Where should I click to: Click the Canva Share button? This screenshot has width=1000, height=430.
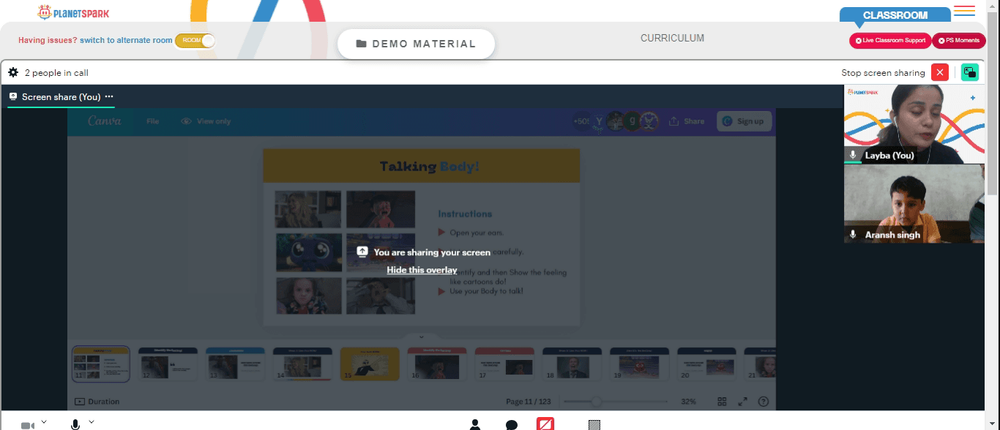tap(687, 121)
